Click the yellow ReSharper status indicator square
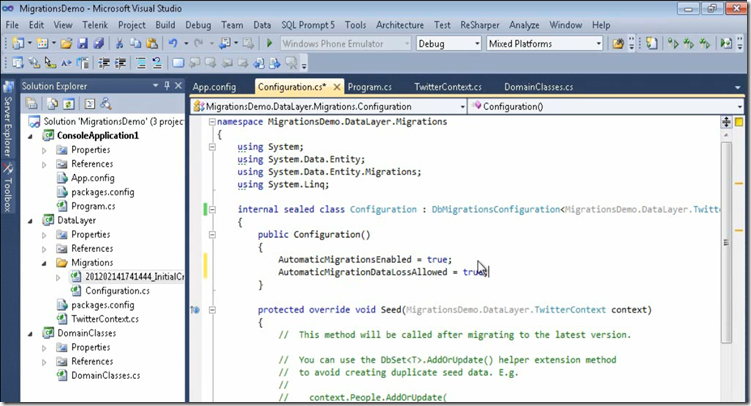The height and width of the screenshot is (406, 751). [x=739, y=122]
